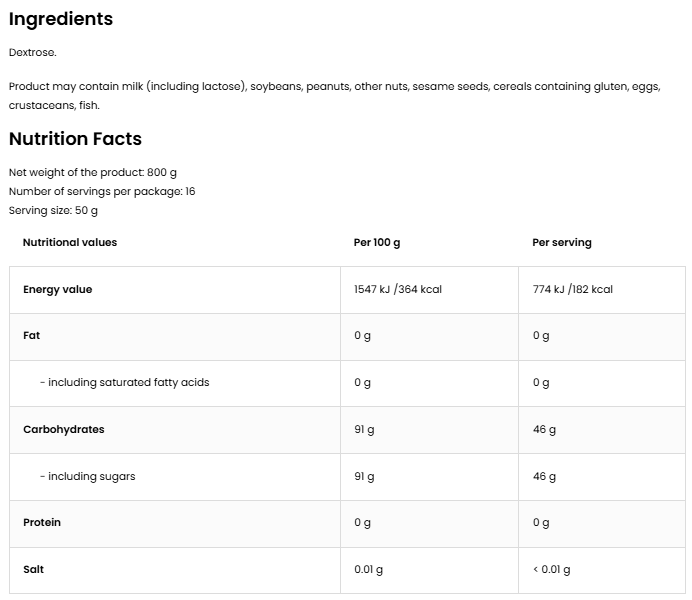Click the Salt row label
Viewport: 692px width, 600px height.
click(34, 569)
